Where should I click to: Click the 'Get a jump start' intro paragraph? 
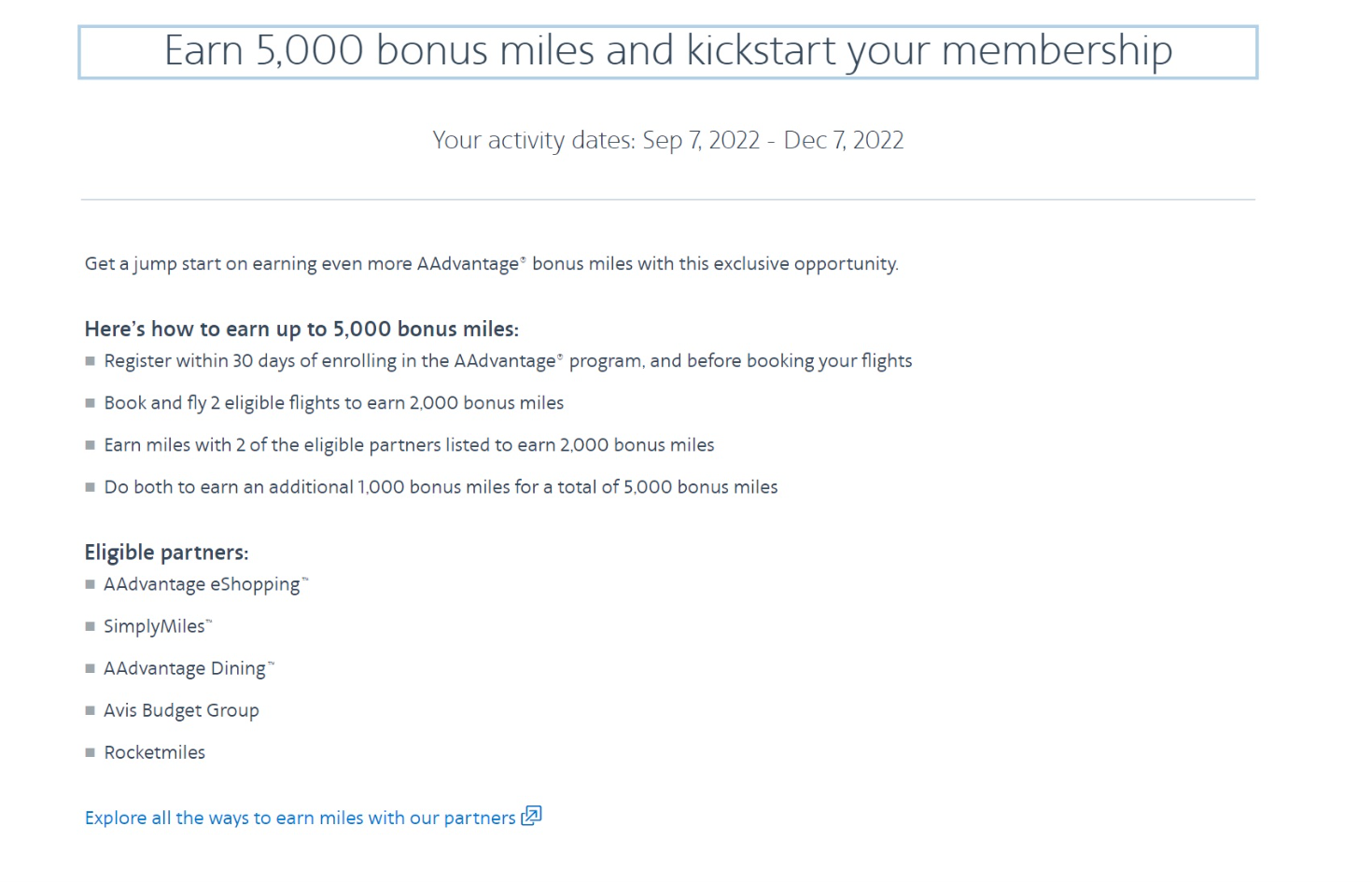pos(492,264)
